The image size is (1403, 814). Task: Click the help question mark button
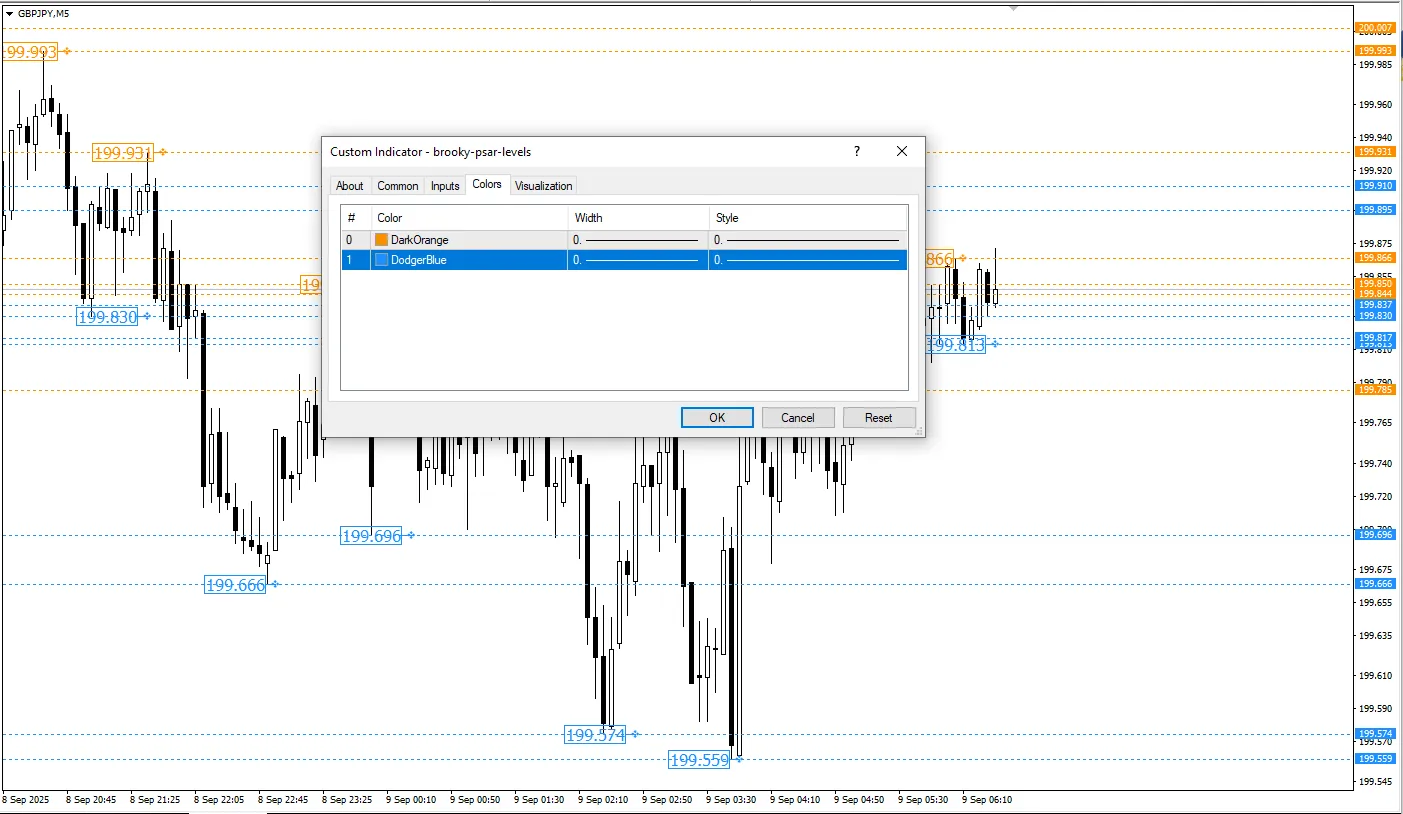[857, 152]
